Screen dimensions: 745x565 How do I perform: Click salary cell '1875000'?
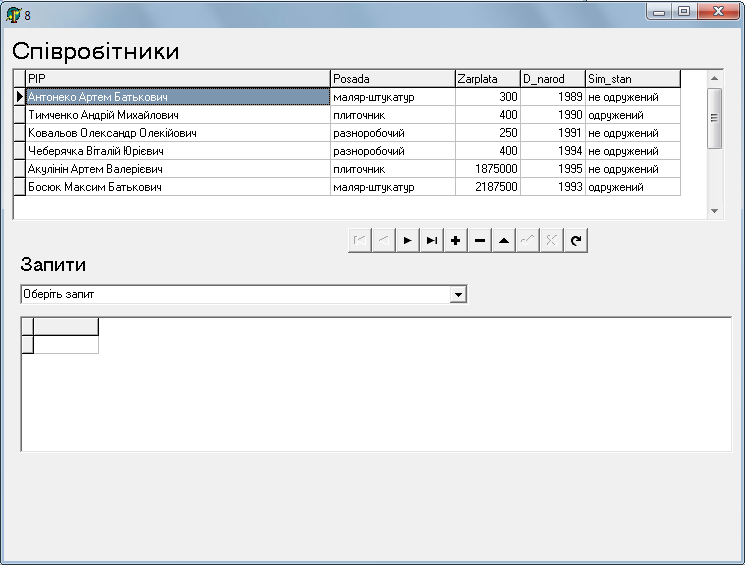[x=488, y=169]
